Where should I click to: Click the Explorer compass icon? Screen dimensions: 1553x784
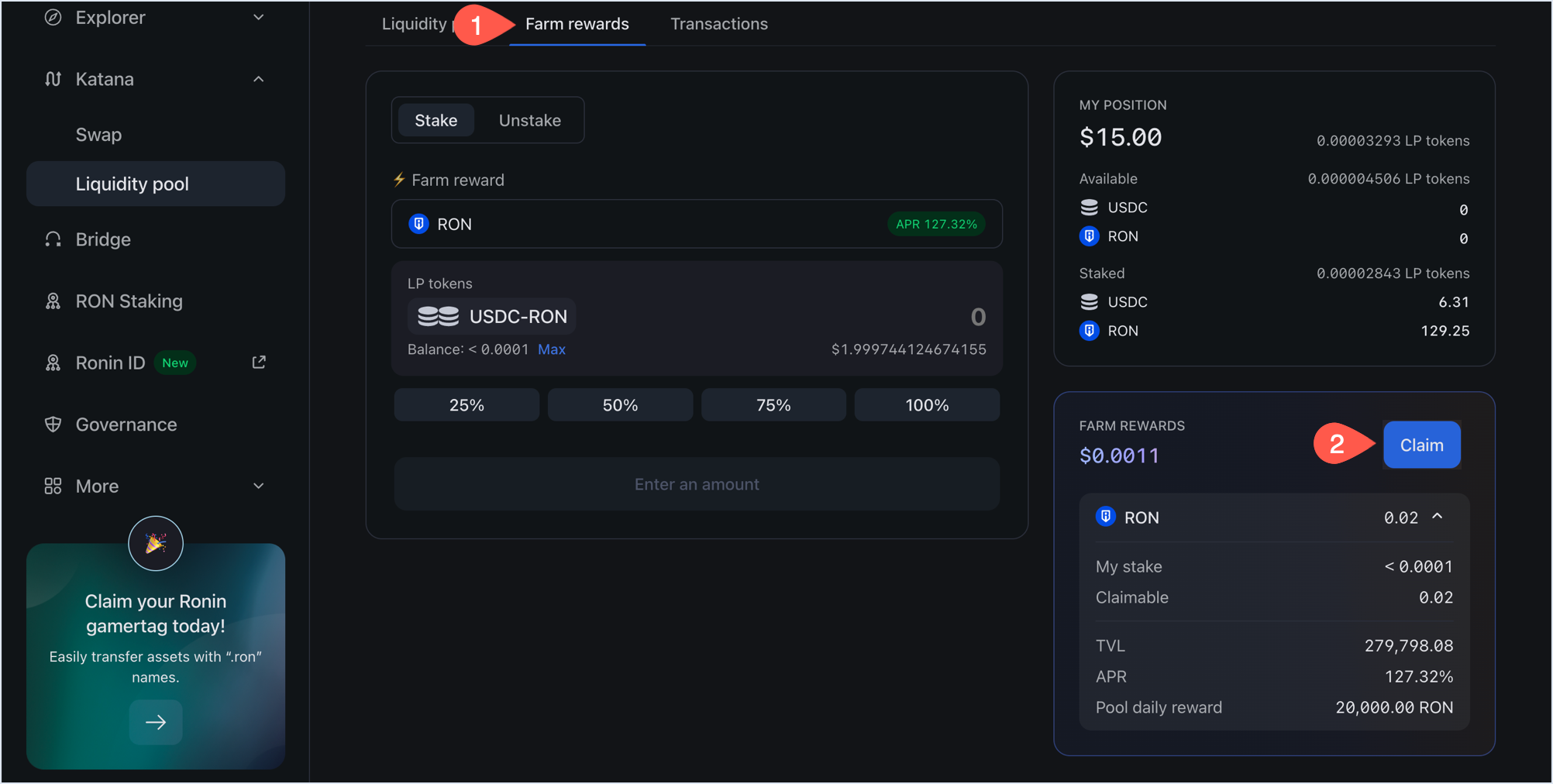(53, 17)
